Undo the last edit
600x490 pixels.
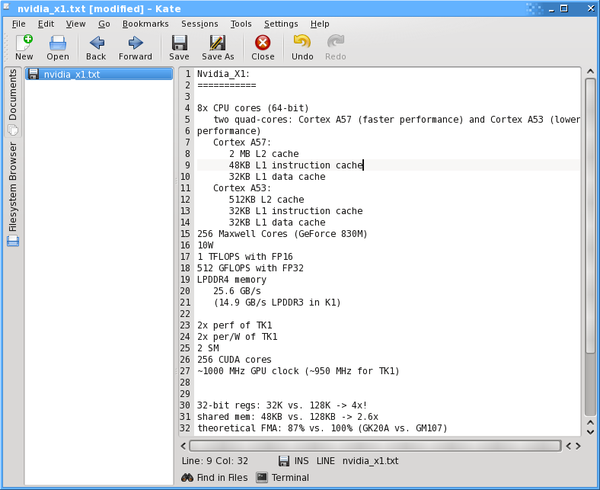[302, 47]
